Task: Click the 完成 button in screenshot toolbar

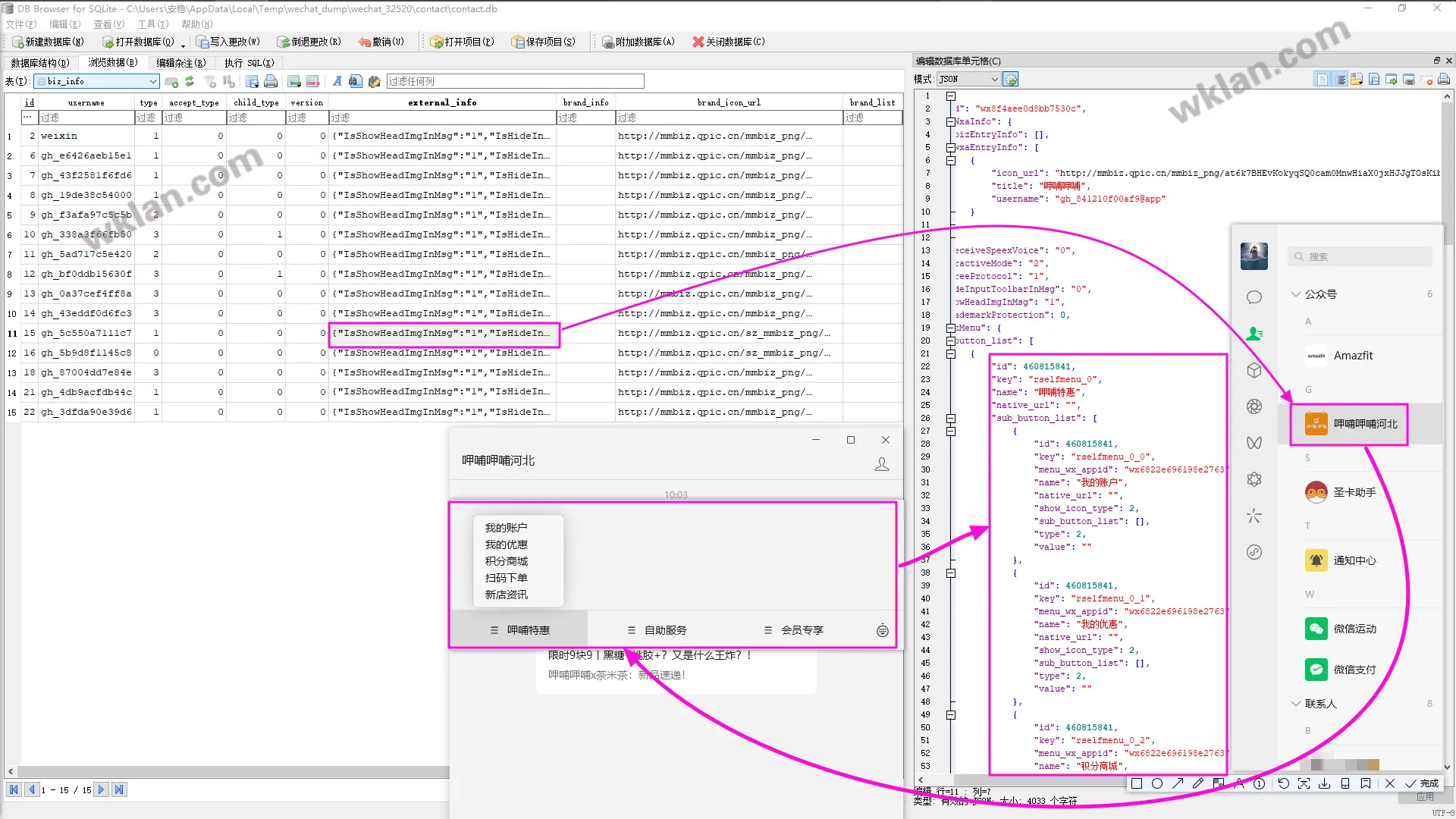Action: [x=1422, y=783]
